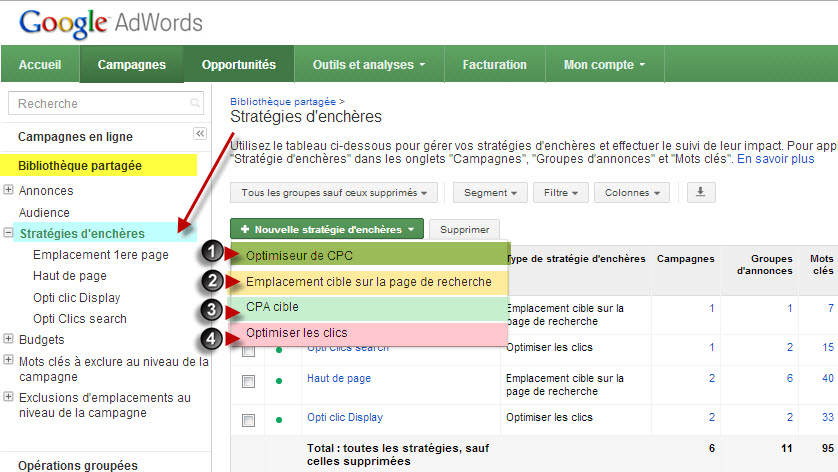The height and width of the screenshot is (472, 838).
Task: Click the Supprimer button
Action: [464, 229]
